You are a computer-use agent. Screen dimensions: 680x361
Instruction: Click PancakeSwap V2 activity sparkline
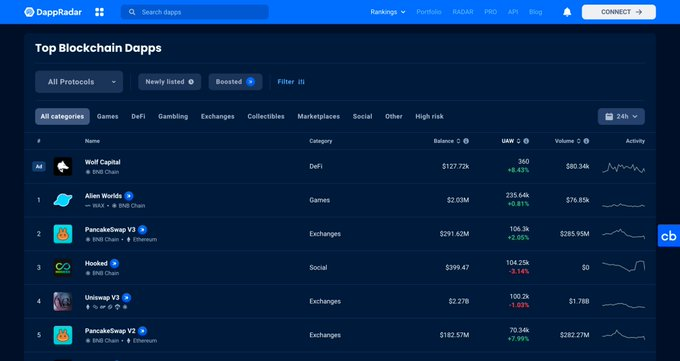pos(624,335)
